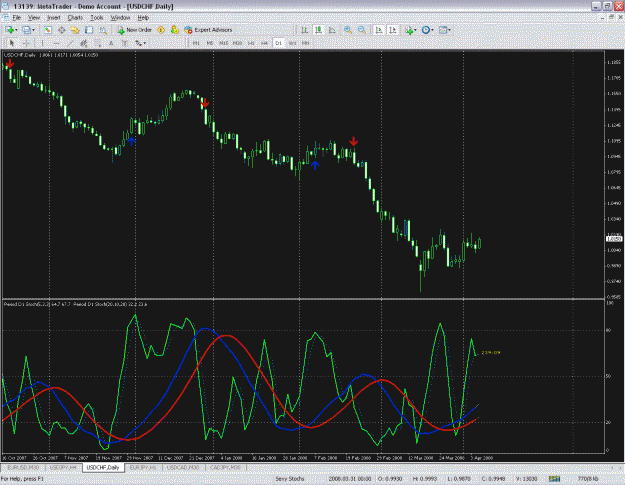Switch chart to M15 timeframe

[224, 43]
